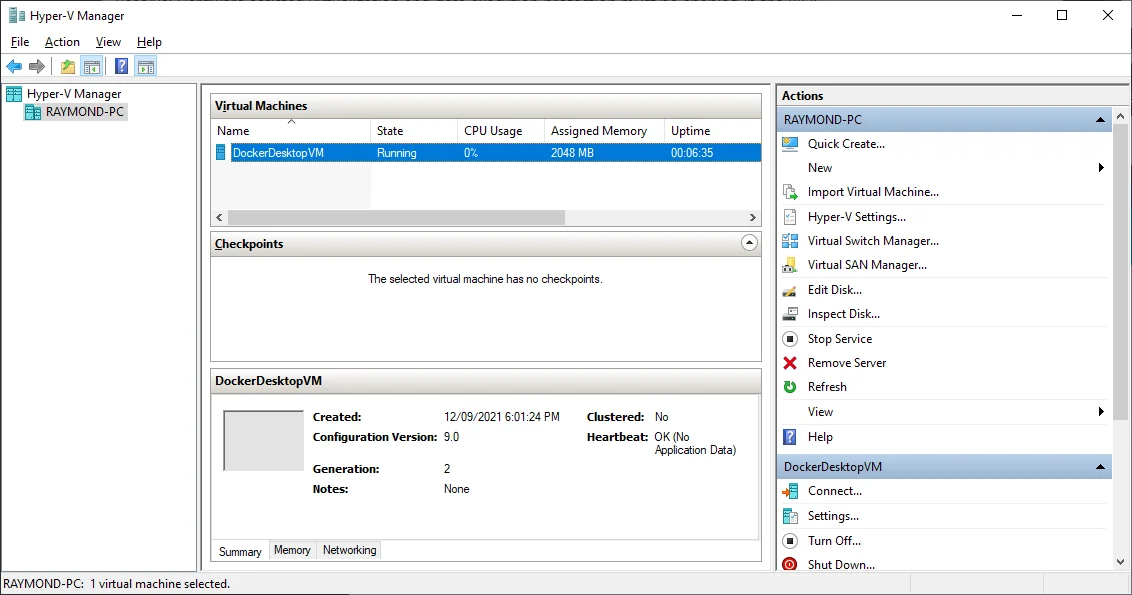The image size is (1132, 595).
Task: Switch to the Memory tab
Action: pos(292,550)
